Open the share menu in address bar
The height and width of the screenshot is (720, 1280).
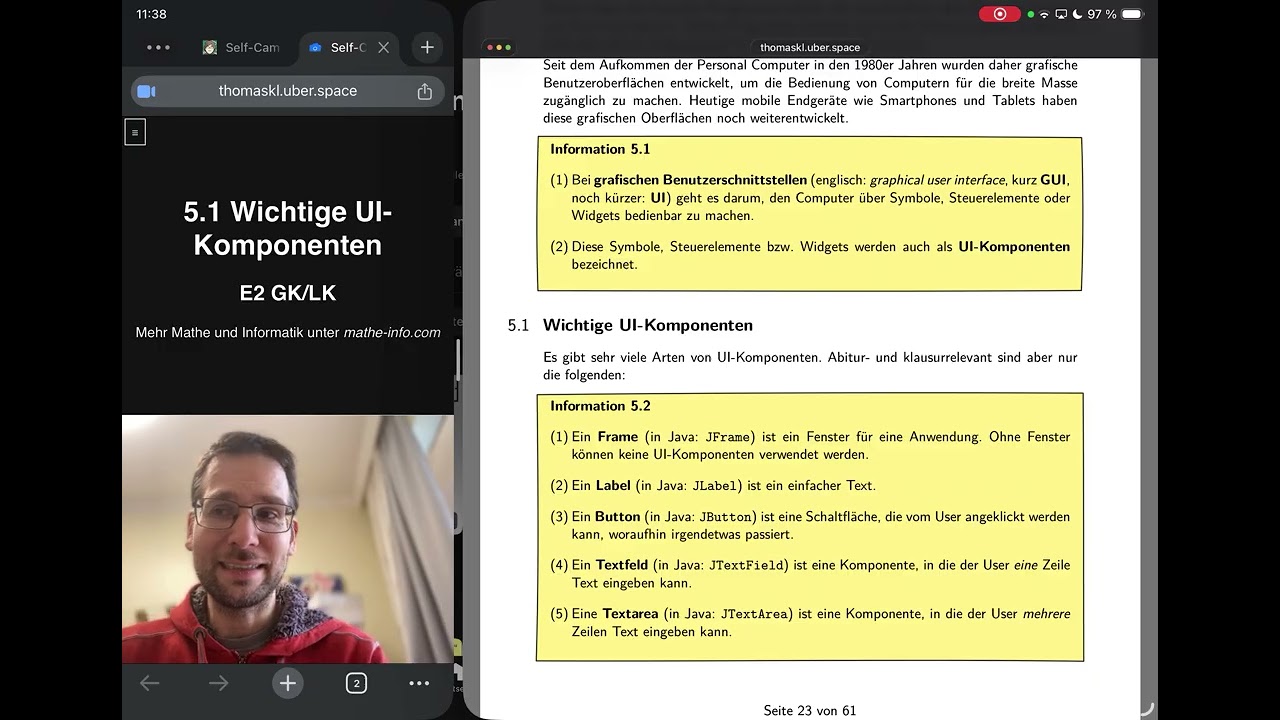pyautogui.click(x=424, y=91)
